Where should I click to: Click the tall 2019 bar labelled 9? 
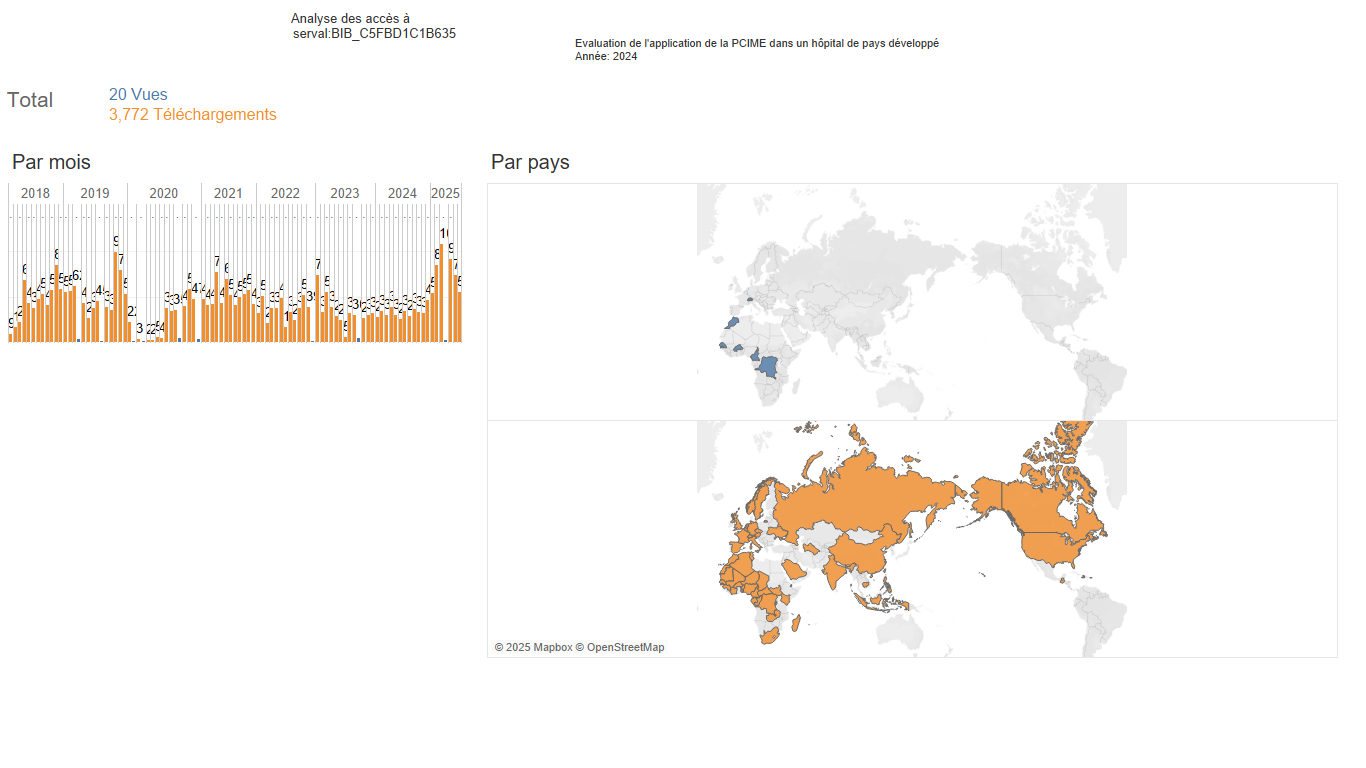[x=116, y=296]
